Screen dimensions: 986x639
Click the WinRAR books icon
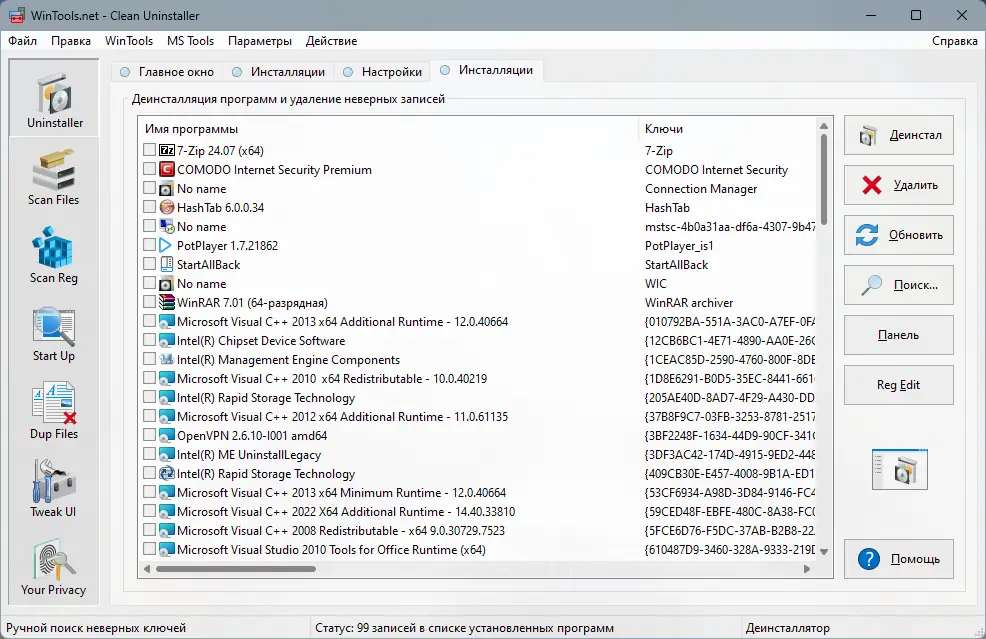coord(167,302)
